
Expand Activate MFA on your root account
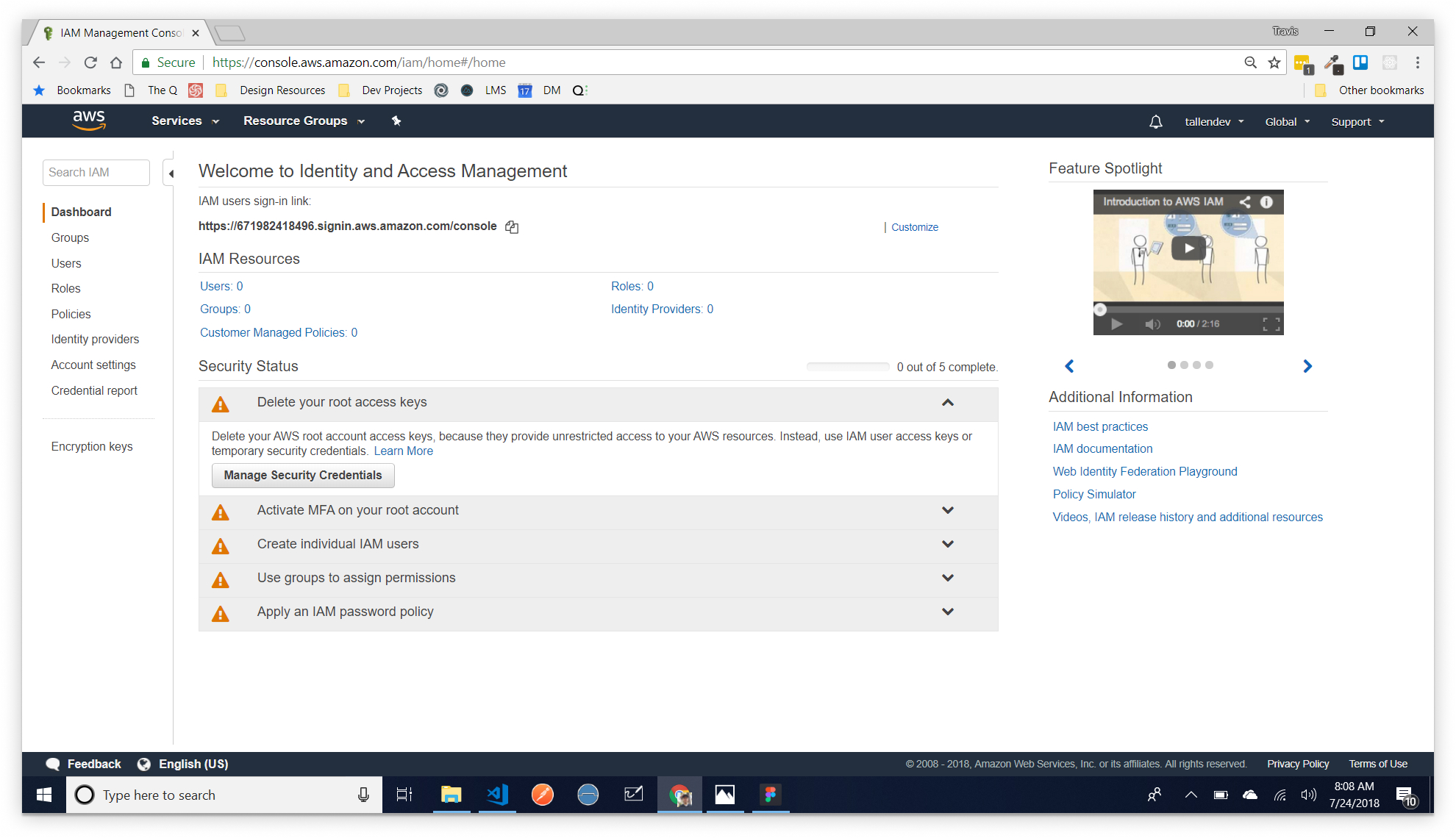[x=947, y=510]
